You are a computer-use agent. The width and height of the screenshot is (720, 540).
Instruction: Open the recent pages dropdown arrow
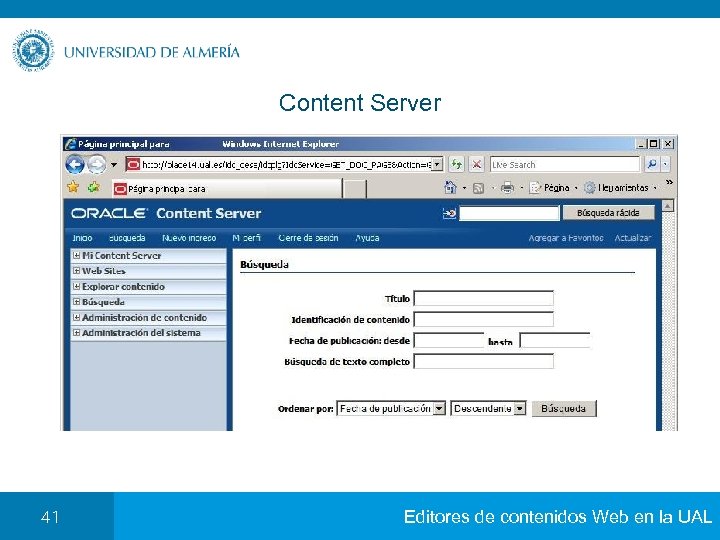pos(114,164)
